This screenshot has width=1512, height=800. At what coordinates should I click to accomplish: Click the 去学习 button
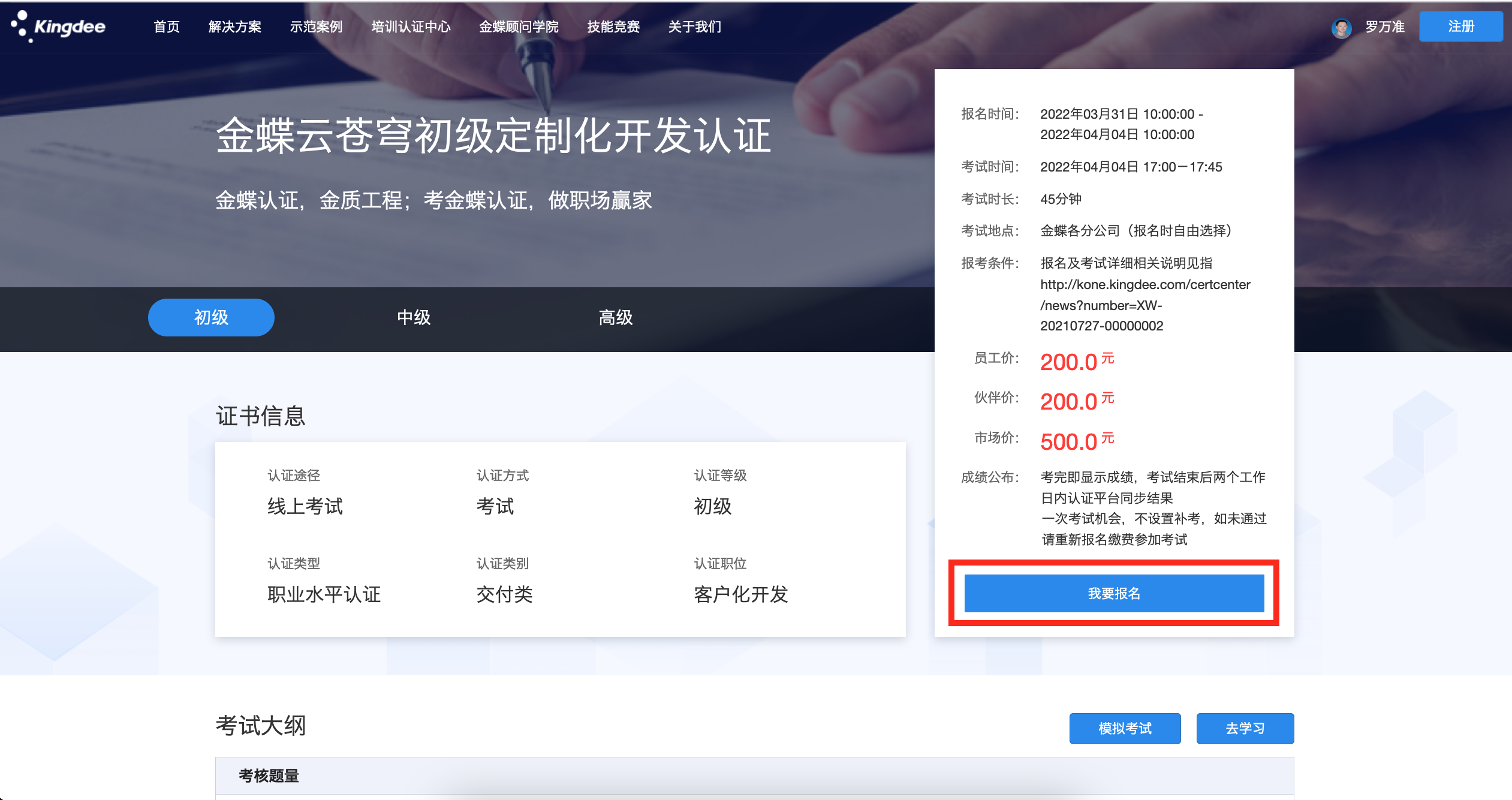coord(1245,728)
